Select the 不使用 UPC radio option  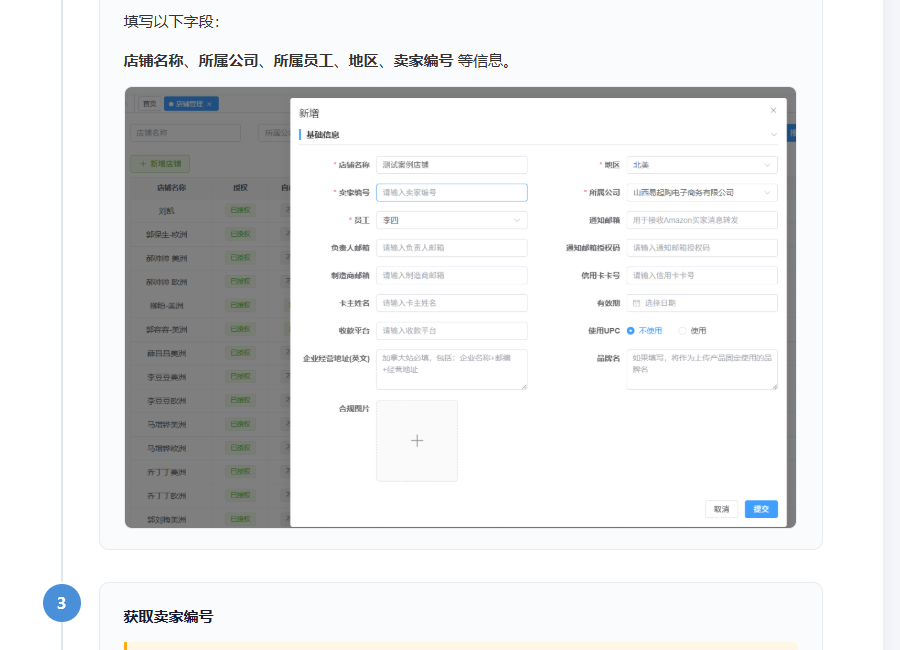click(x=645, y=331)
